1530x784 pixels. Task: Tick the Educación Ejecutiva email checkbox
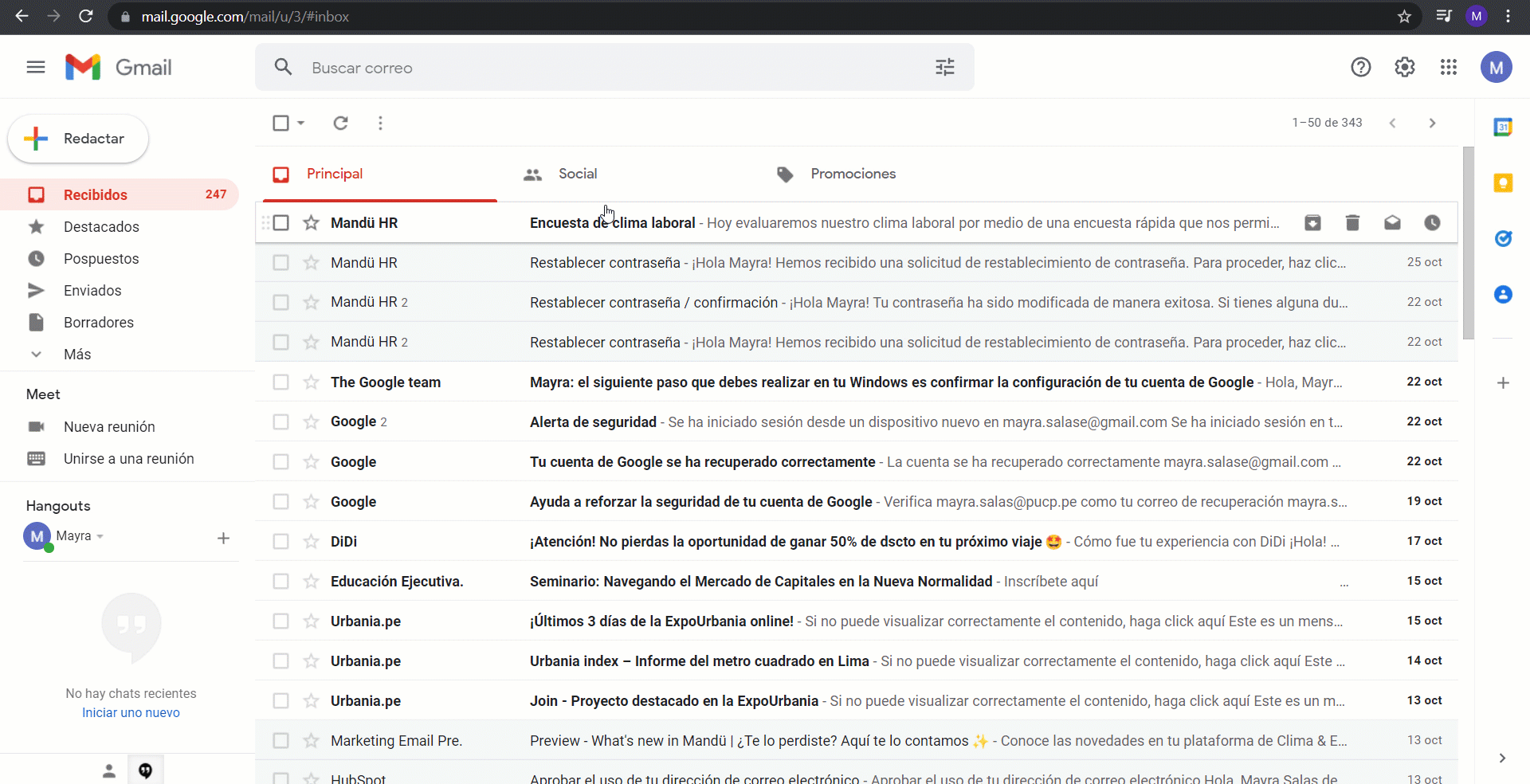click(280, 582)
